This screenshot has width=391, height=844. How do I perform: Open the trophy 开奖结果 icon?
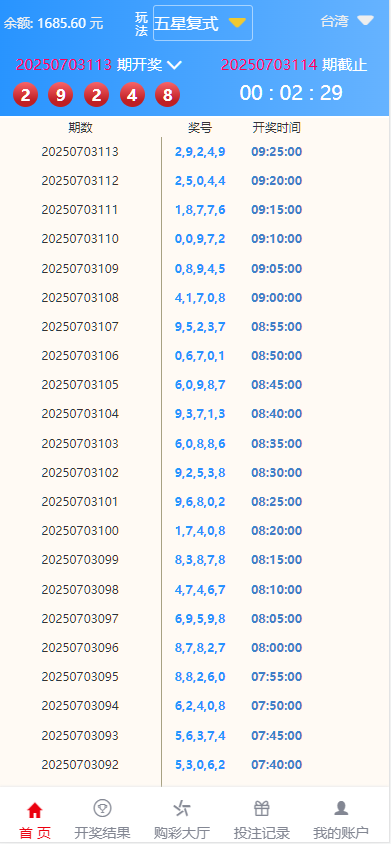coord(102,808)
